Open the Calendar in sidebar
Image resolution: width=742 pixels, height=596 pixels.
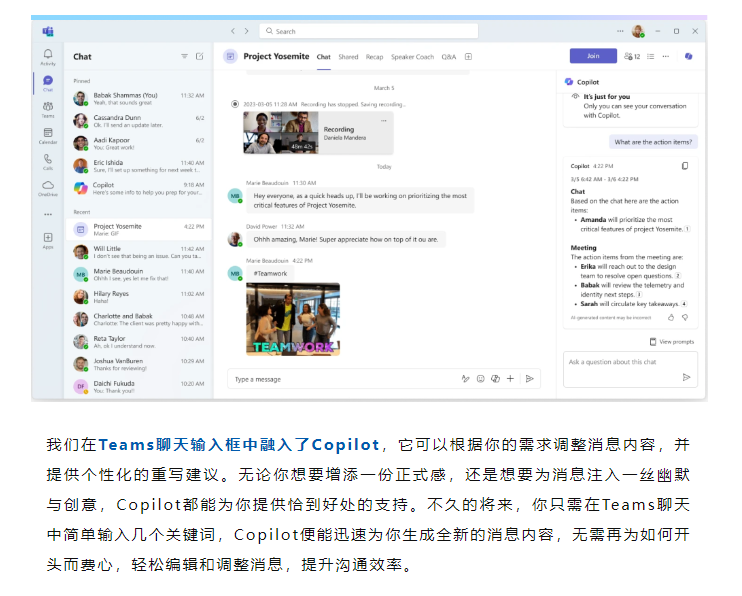click(48, 135)
